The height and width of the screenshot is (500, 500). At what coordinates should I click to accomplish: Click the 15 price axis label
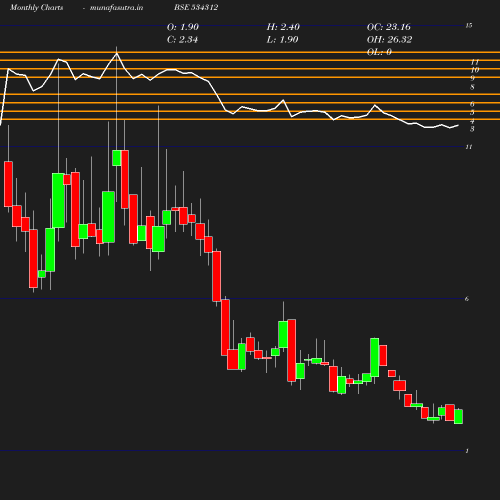click(469, 25)
